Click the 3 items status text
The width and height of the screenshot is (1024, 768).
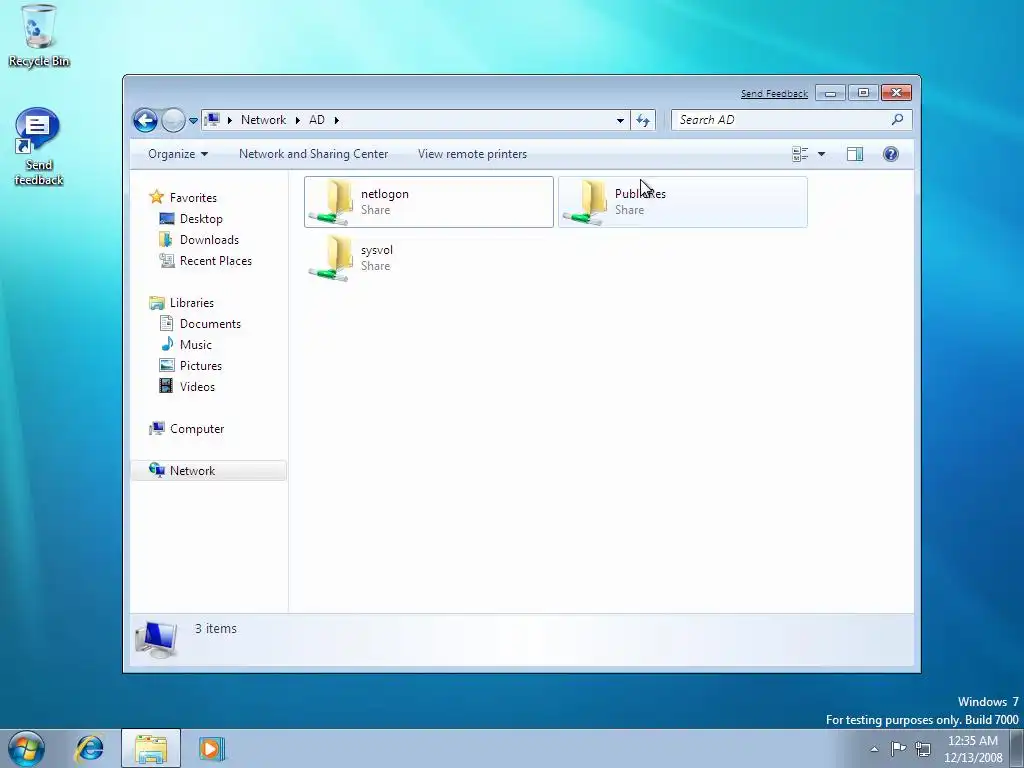tap(216, 629)
